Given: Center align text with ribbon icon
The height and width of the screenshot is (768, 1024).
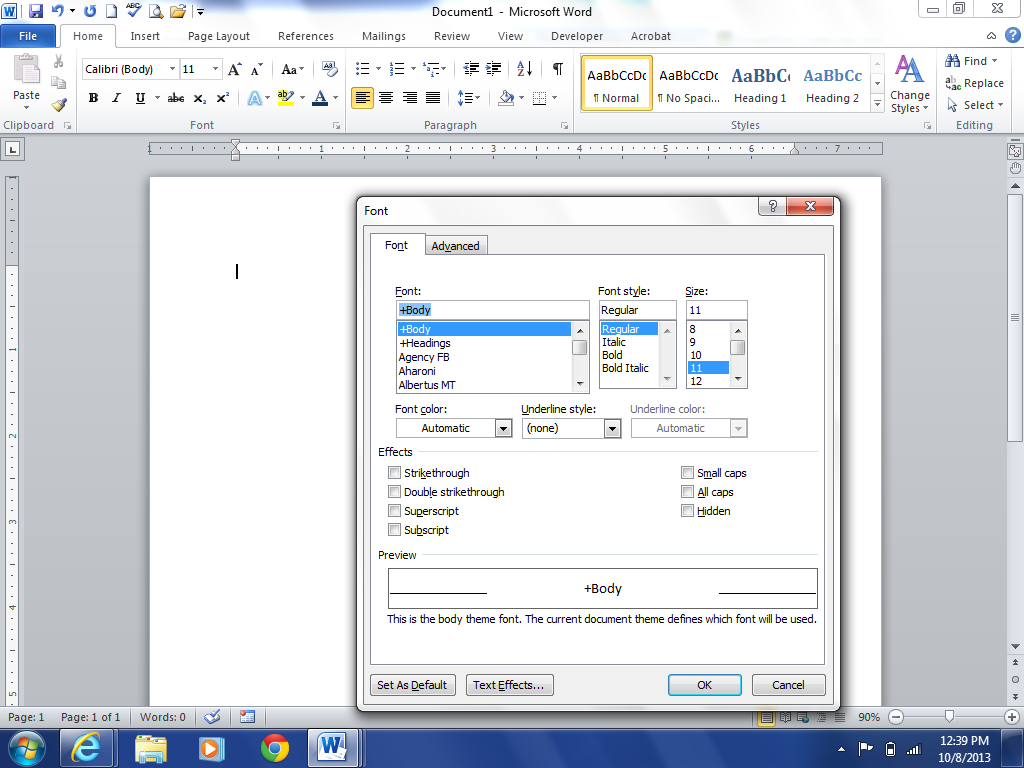Looking at the screenshot, I should click(386, 98).
